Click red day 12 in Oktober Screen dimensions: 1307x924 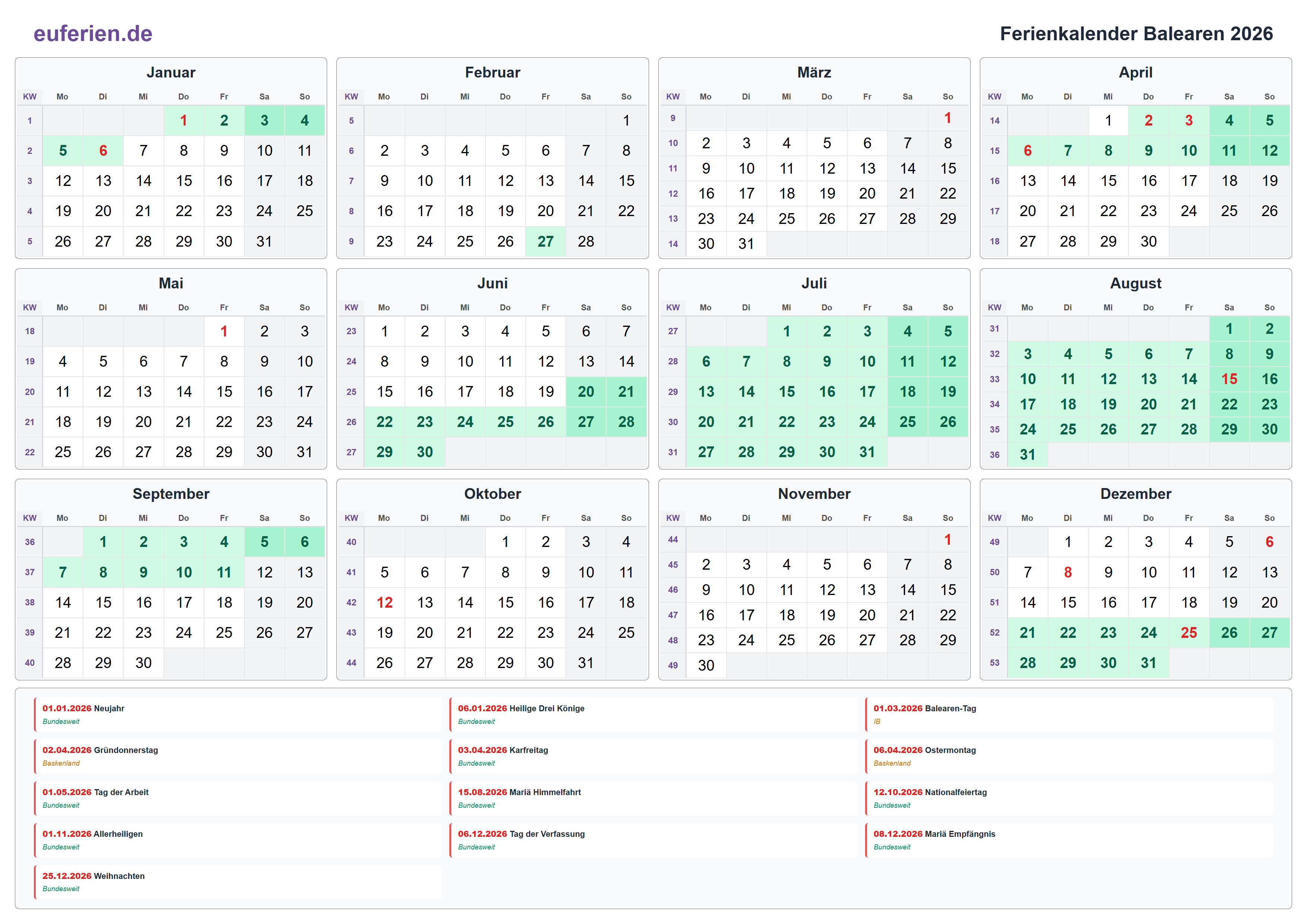(384, 602)
